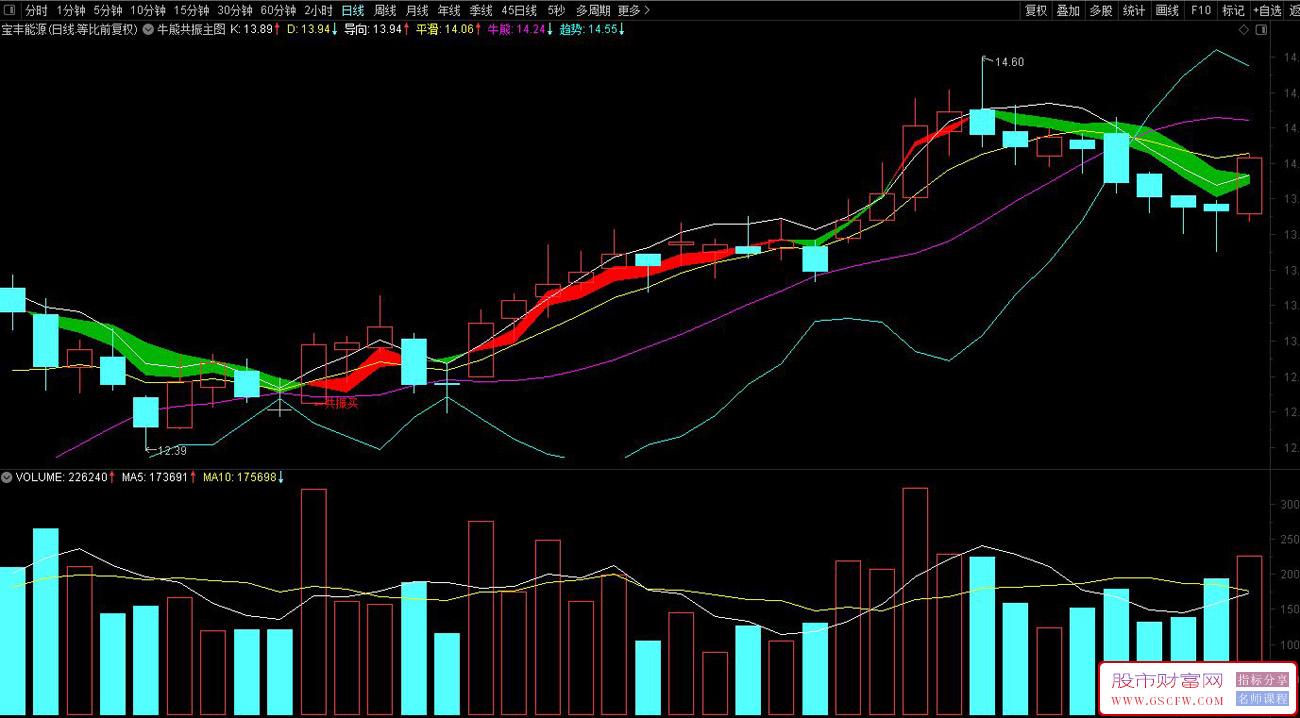Click the 复权 adjustment button

(1036, 10)
